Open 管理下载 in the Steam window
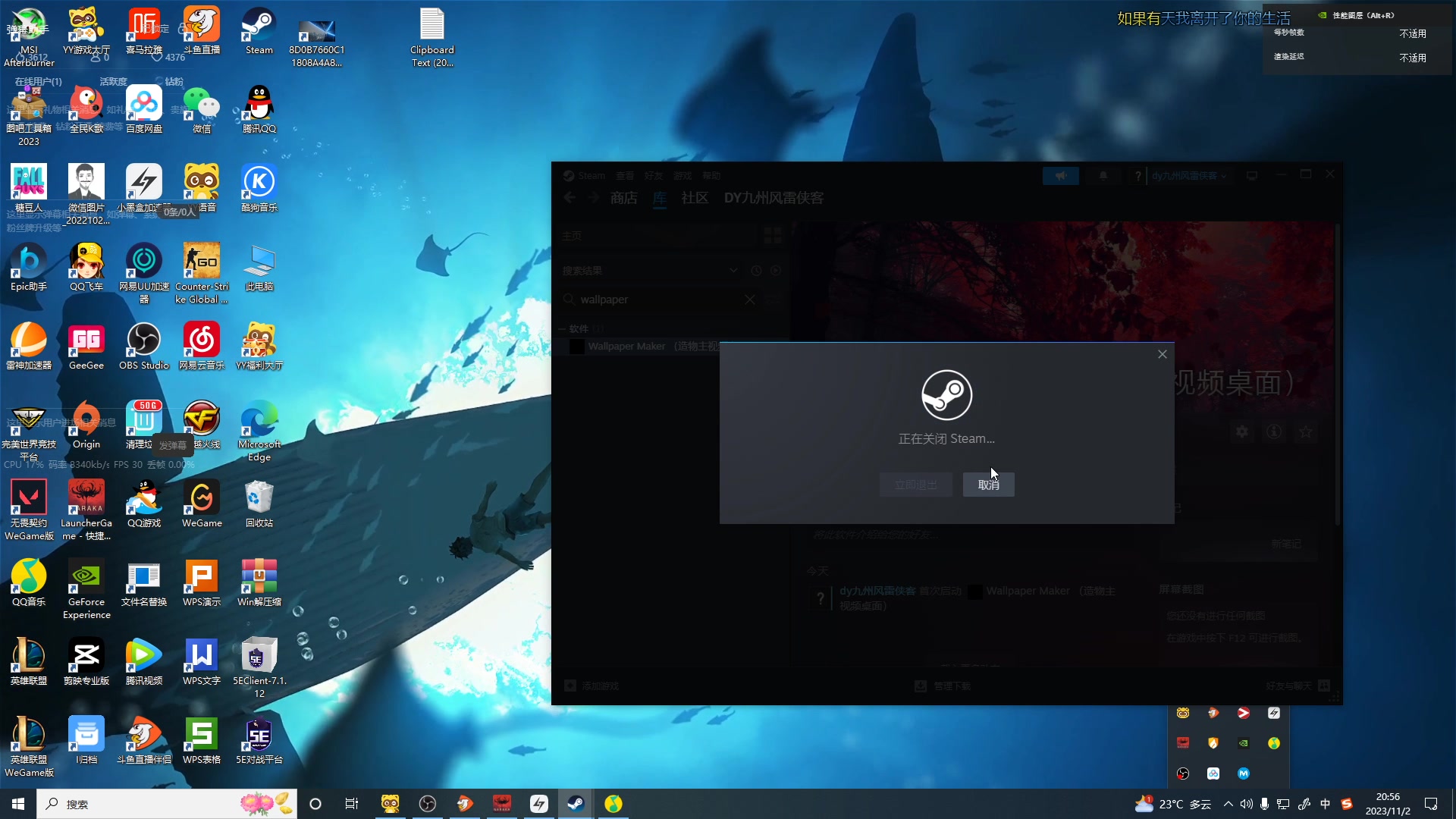This screenshot has width=1456, height=819. coord(943,686)
